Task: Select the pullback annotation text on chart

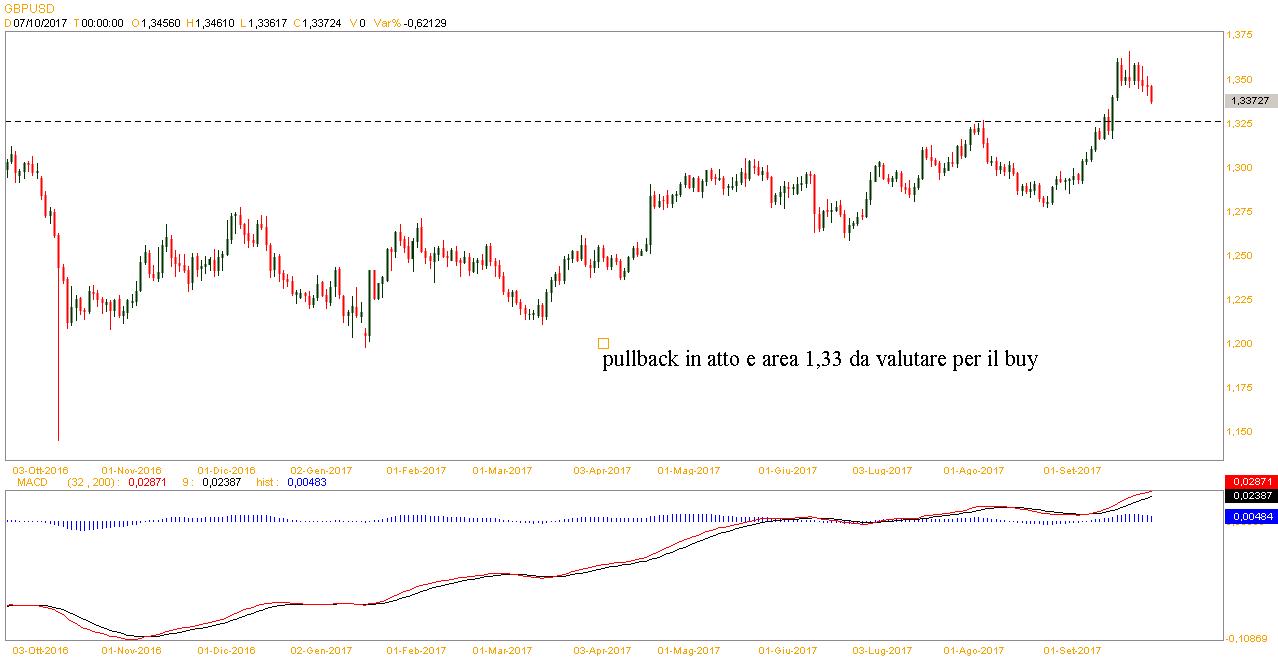Action: click(x=820, y=359)
